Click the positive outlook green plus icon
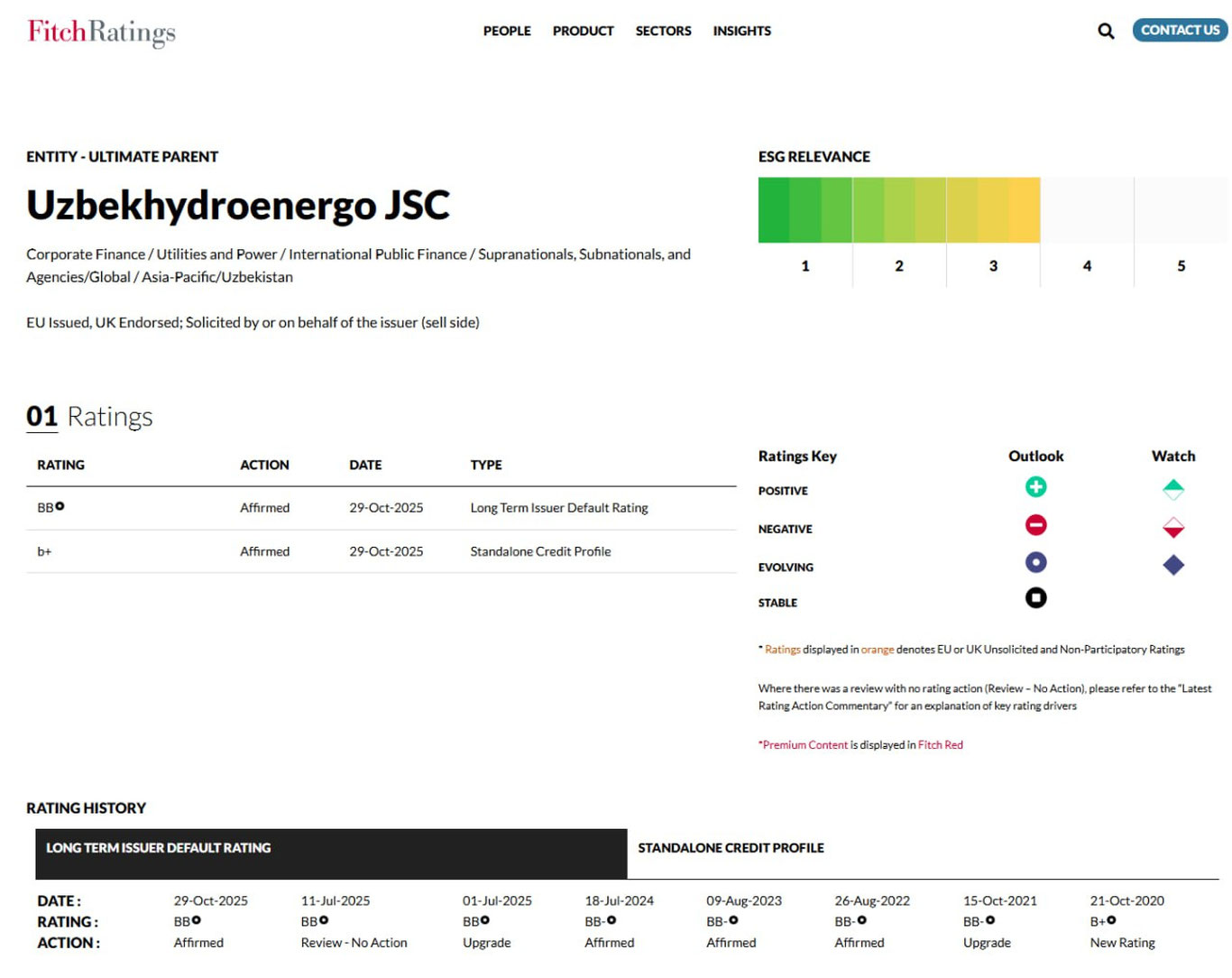Screen dimensions: 1232x978 [x=1035, y=487]
